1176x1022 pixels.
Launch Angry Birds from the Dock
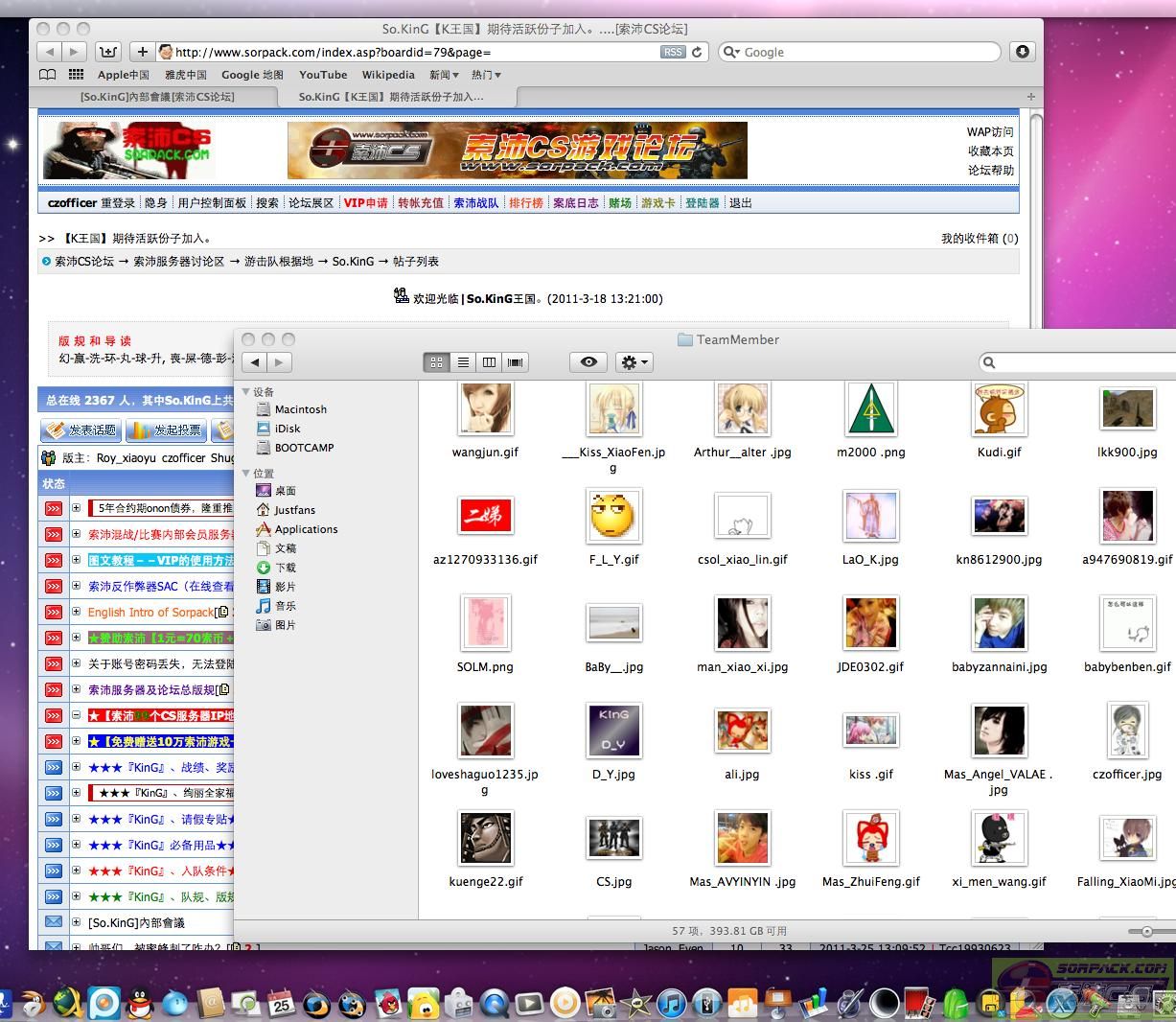[388, 1004]
